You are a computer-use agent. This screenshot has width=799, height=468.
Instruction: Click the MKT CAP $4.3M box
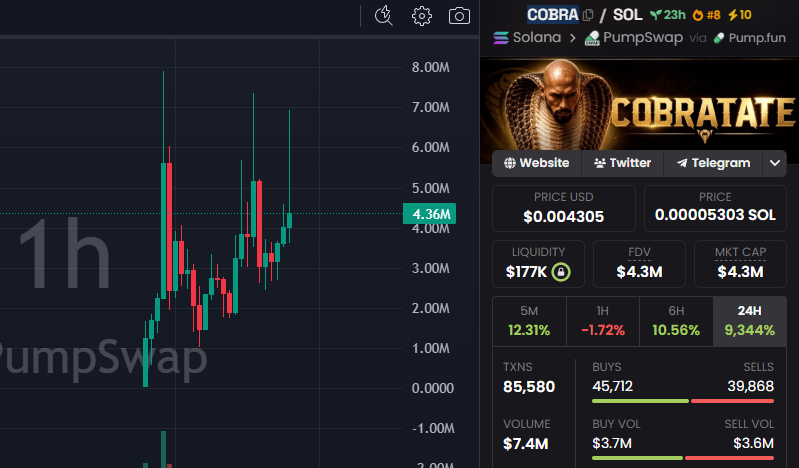(x=740, y=264)
